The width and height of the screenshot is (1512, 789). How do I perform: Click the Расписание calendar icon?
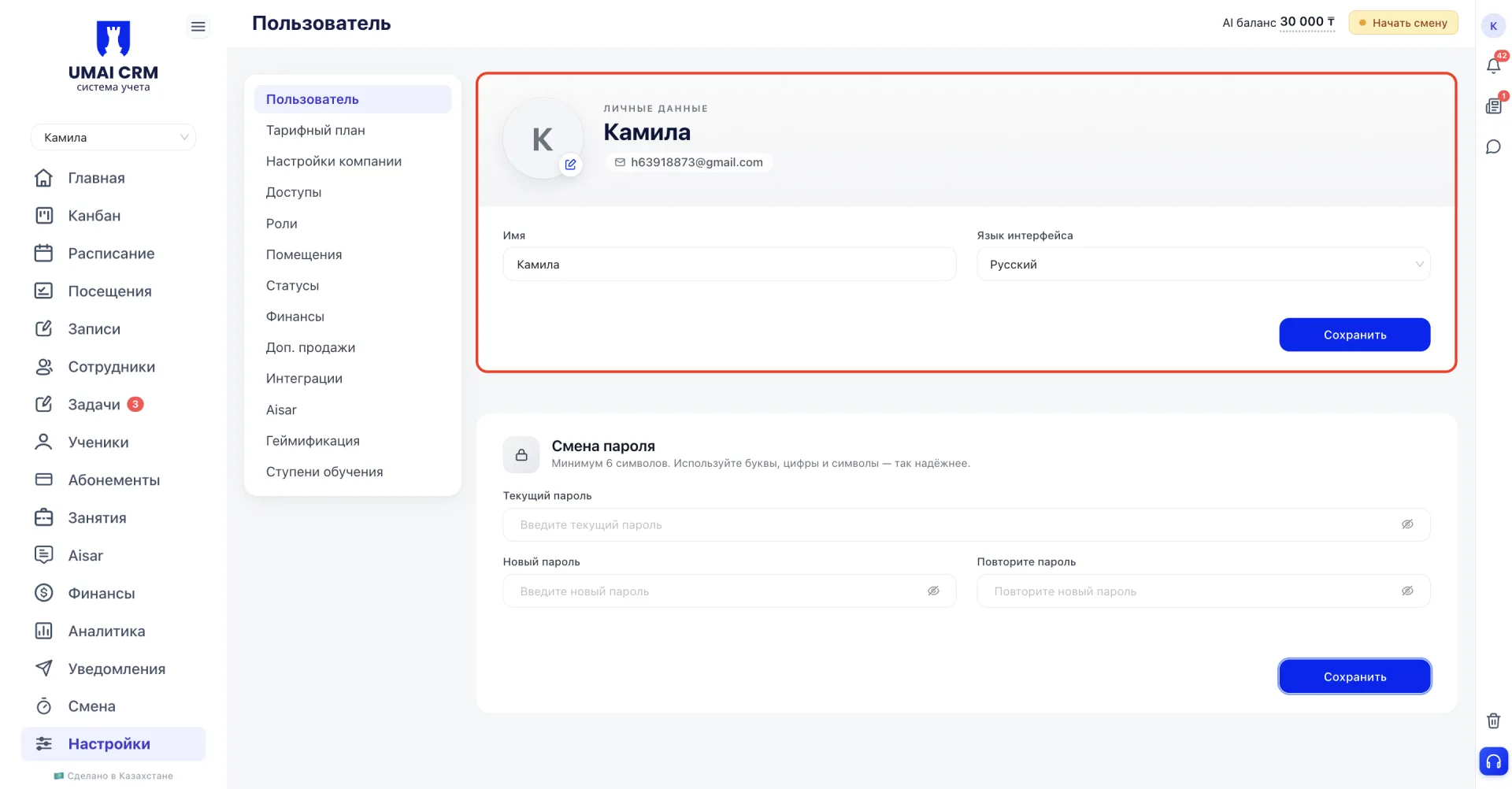pos(44,254)
